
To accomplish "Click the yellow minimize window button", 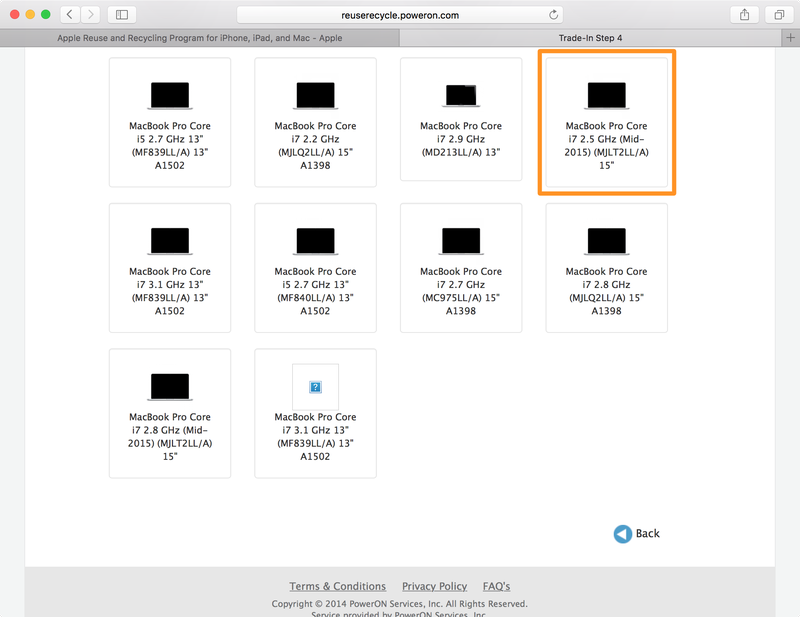I will (30, 14).
